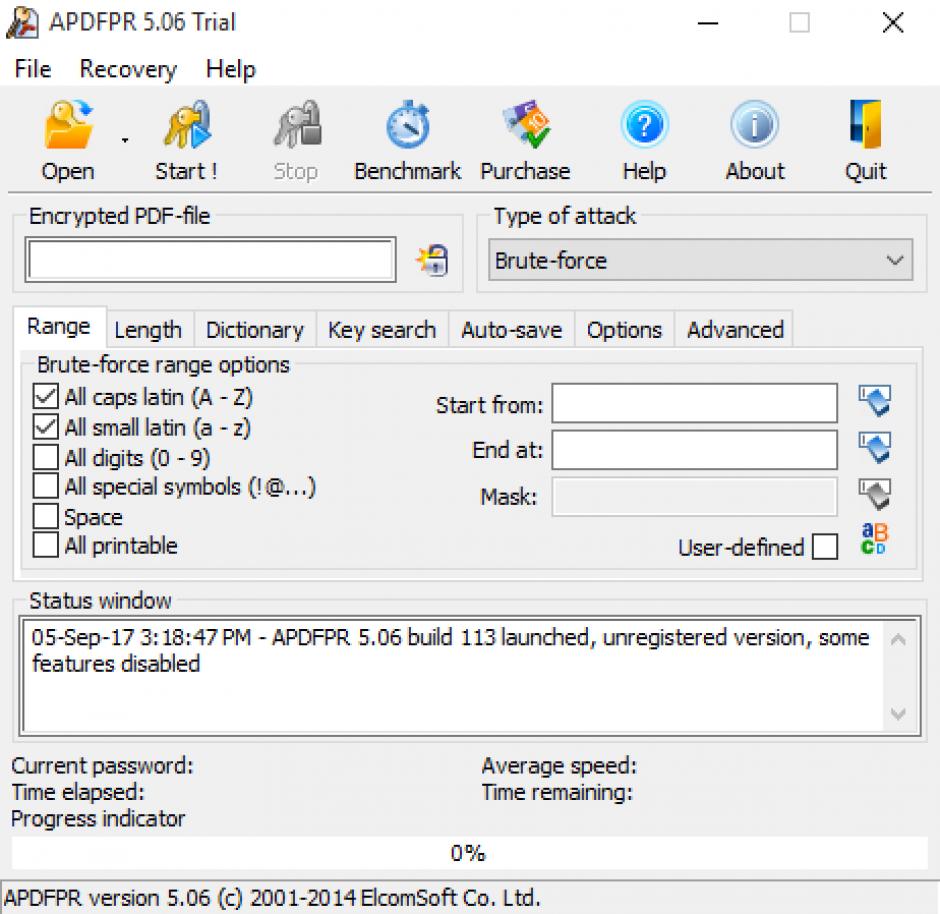
Task: Tick the Space checkbox
Action: [46, 516]
